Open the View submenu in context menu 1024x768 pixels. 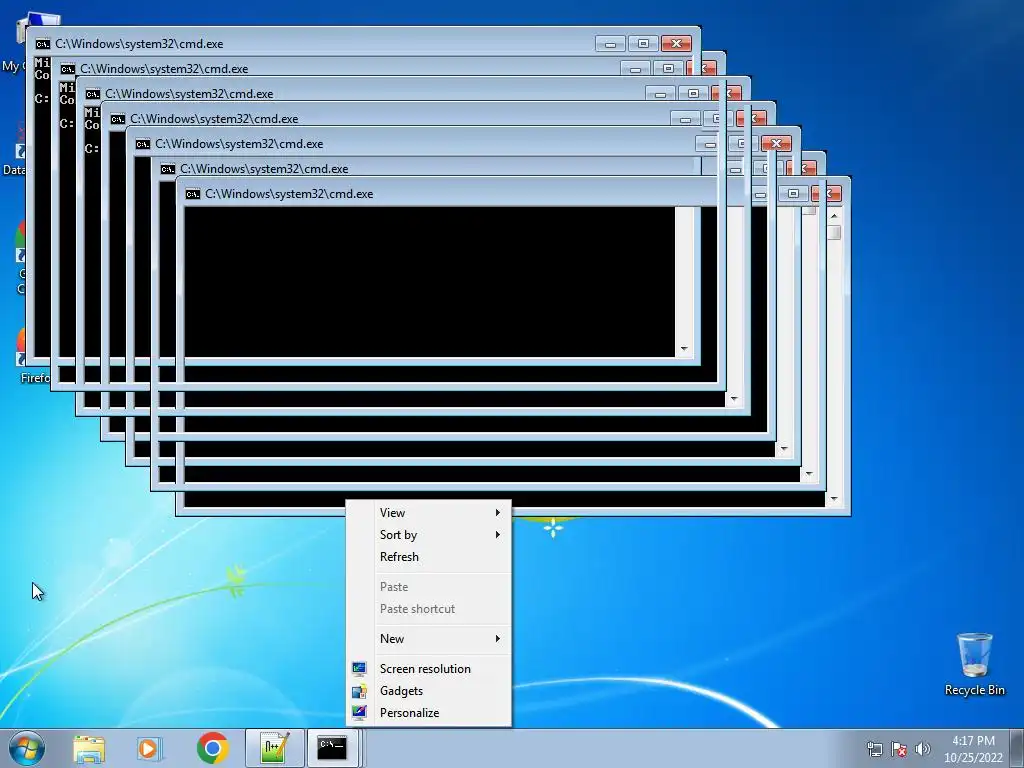(x=428, y=513)
